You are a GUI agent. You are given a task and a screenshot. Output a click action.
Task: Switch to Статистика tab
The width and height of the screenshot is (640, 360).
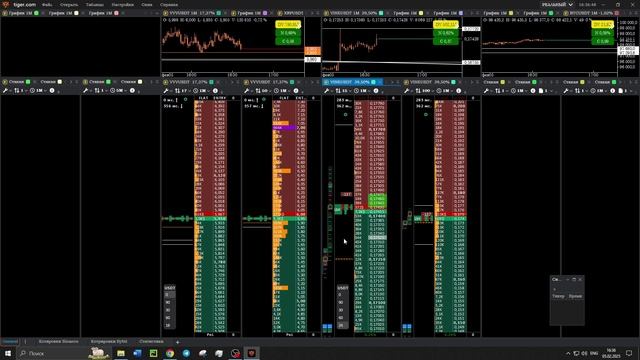[151, 342]
